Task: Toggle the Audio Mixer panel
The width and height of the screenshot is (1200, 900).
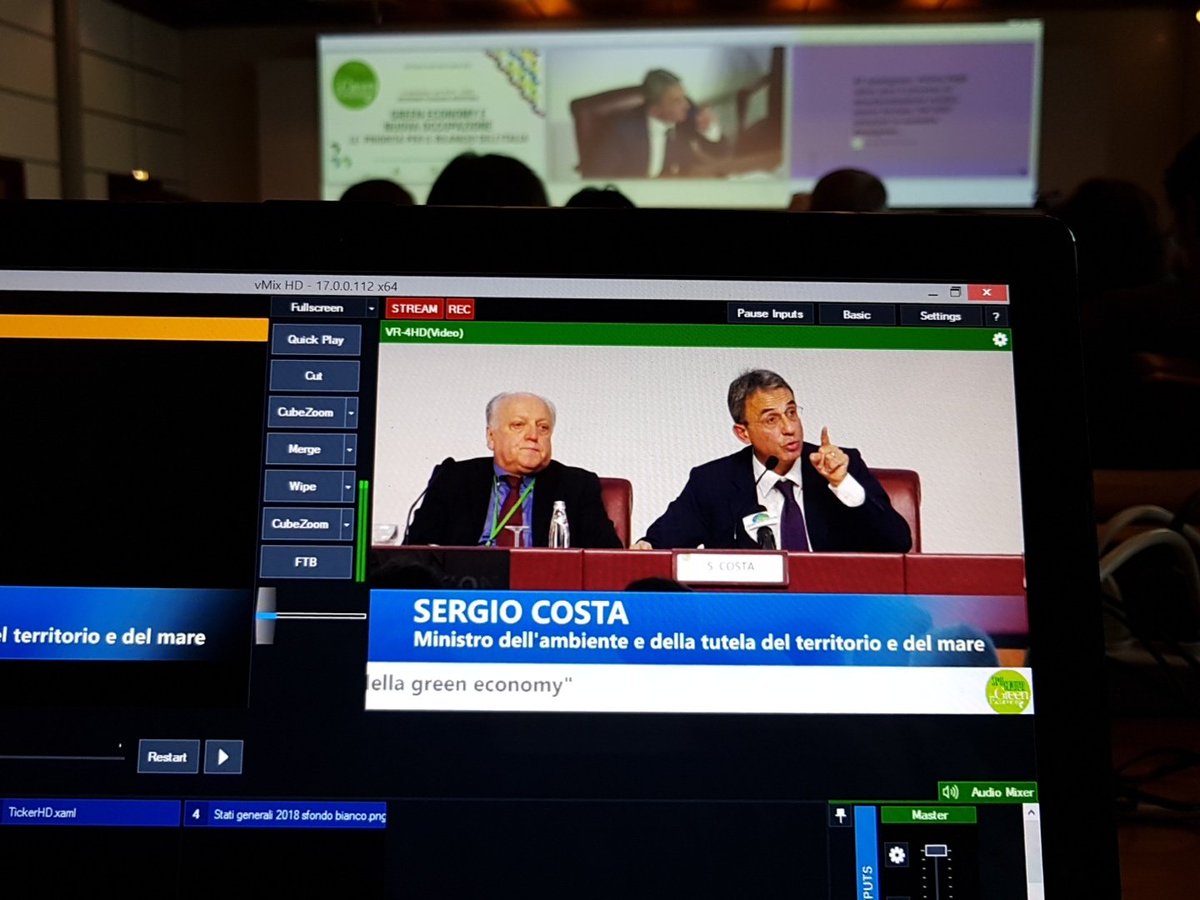Action: [987, 792]
